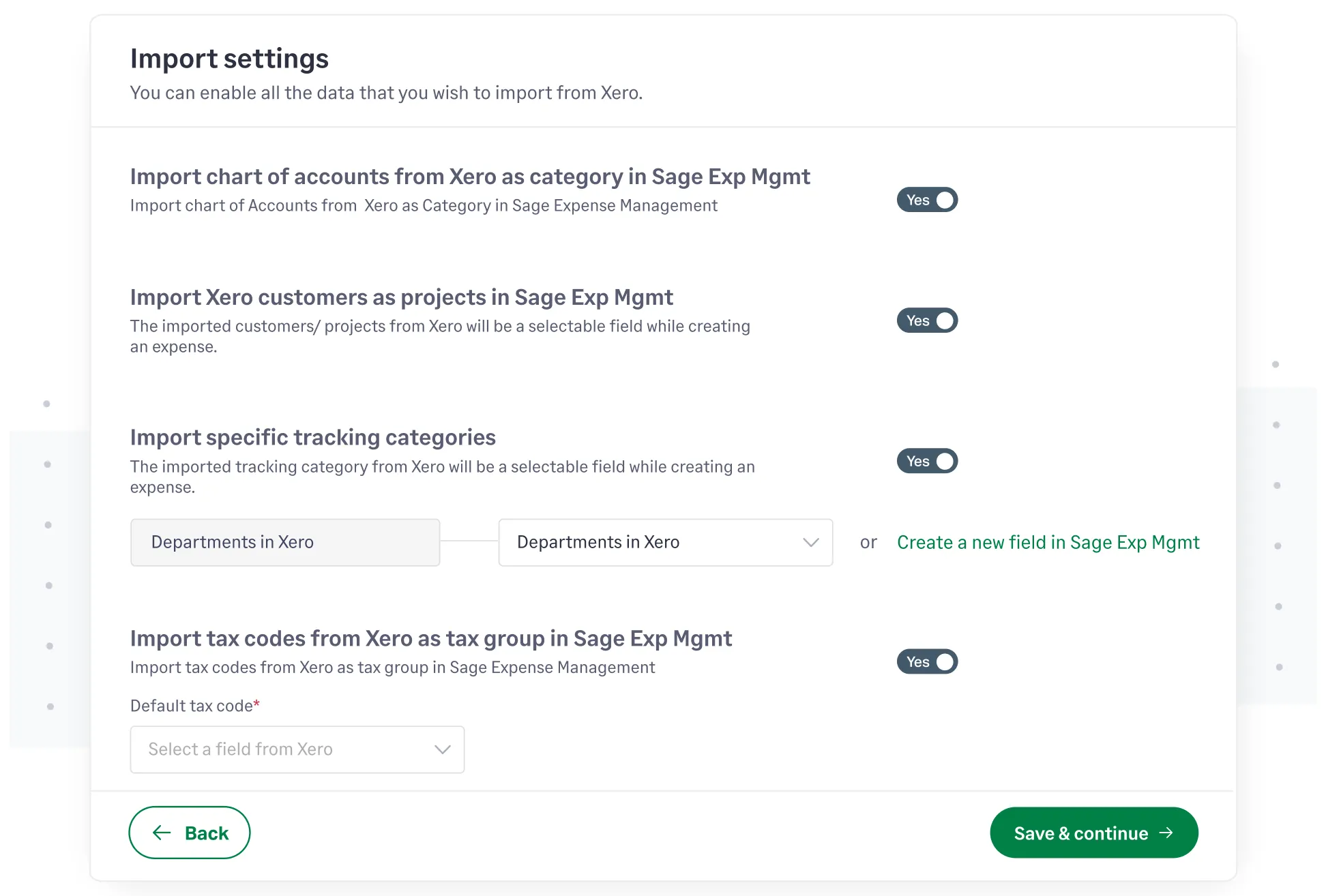
Task: Turn off Xero customers as projects import
Action: pos(927,320)
